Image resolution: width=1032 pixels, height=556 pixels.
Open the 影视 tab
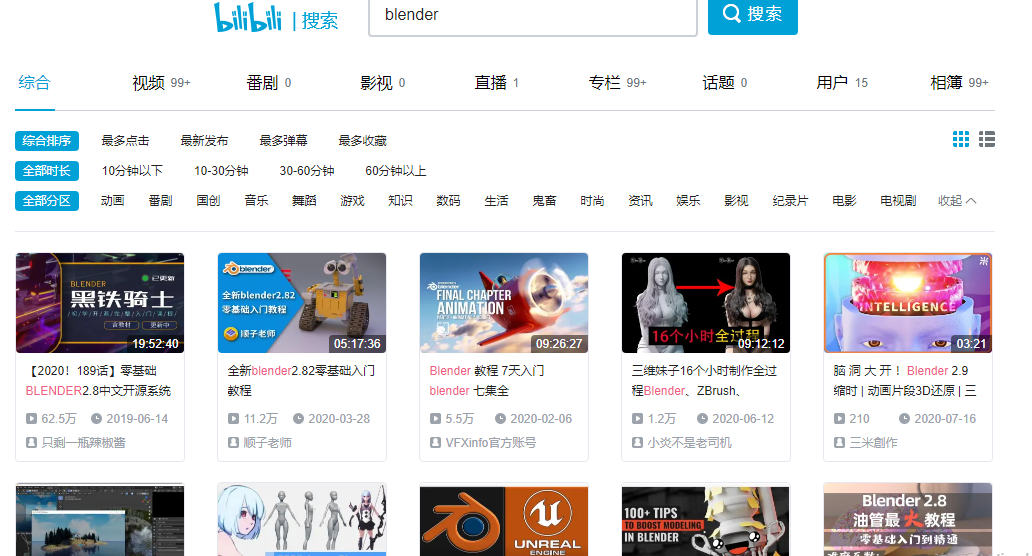[382, 83]
